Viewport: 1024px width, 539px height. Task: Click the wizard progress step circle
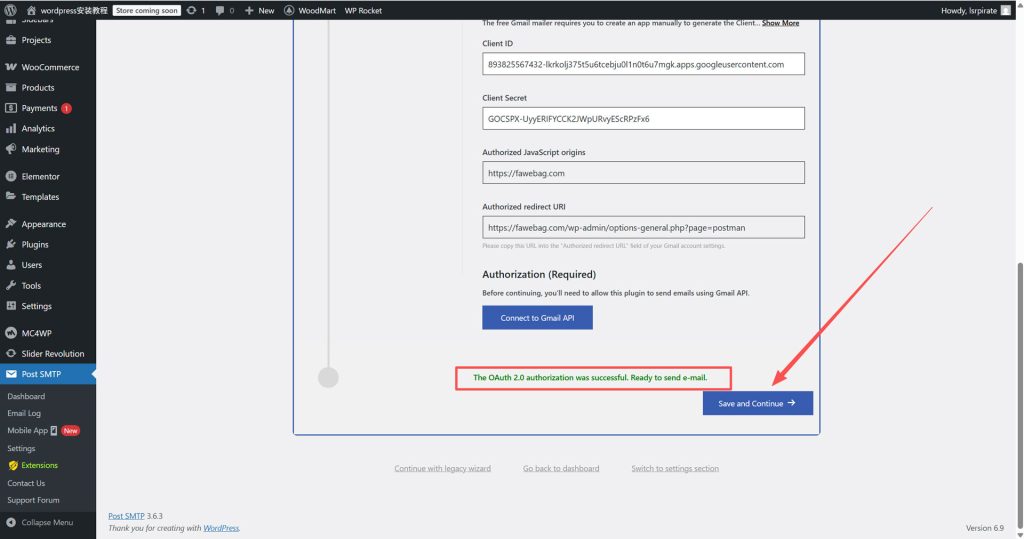(x=328, y=377)
